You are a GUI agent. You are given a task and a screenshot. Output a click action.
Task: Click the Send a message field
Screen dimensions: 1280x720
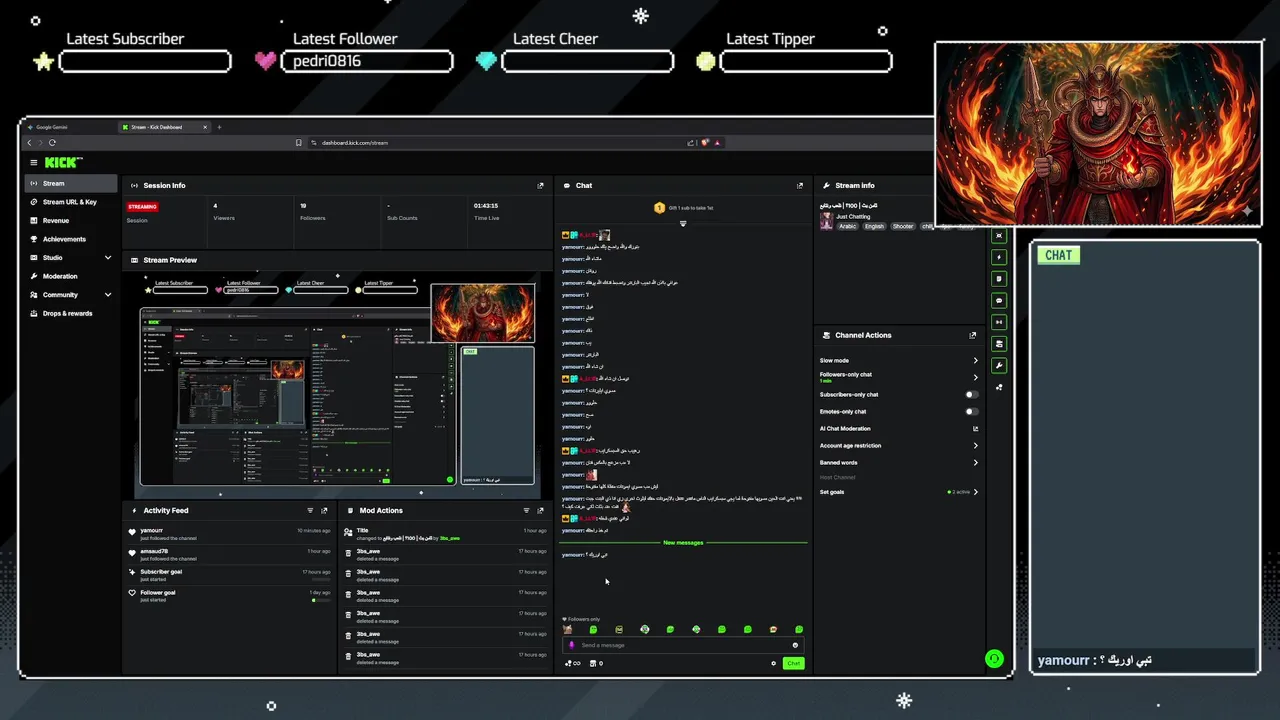tap(685, 645)
